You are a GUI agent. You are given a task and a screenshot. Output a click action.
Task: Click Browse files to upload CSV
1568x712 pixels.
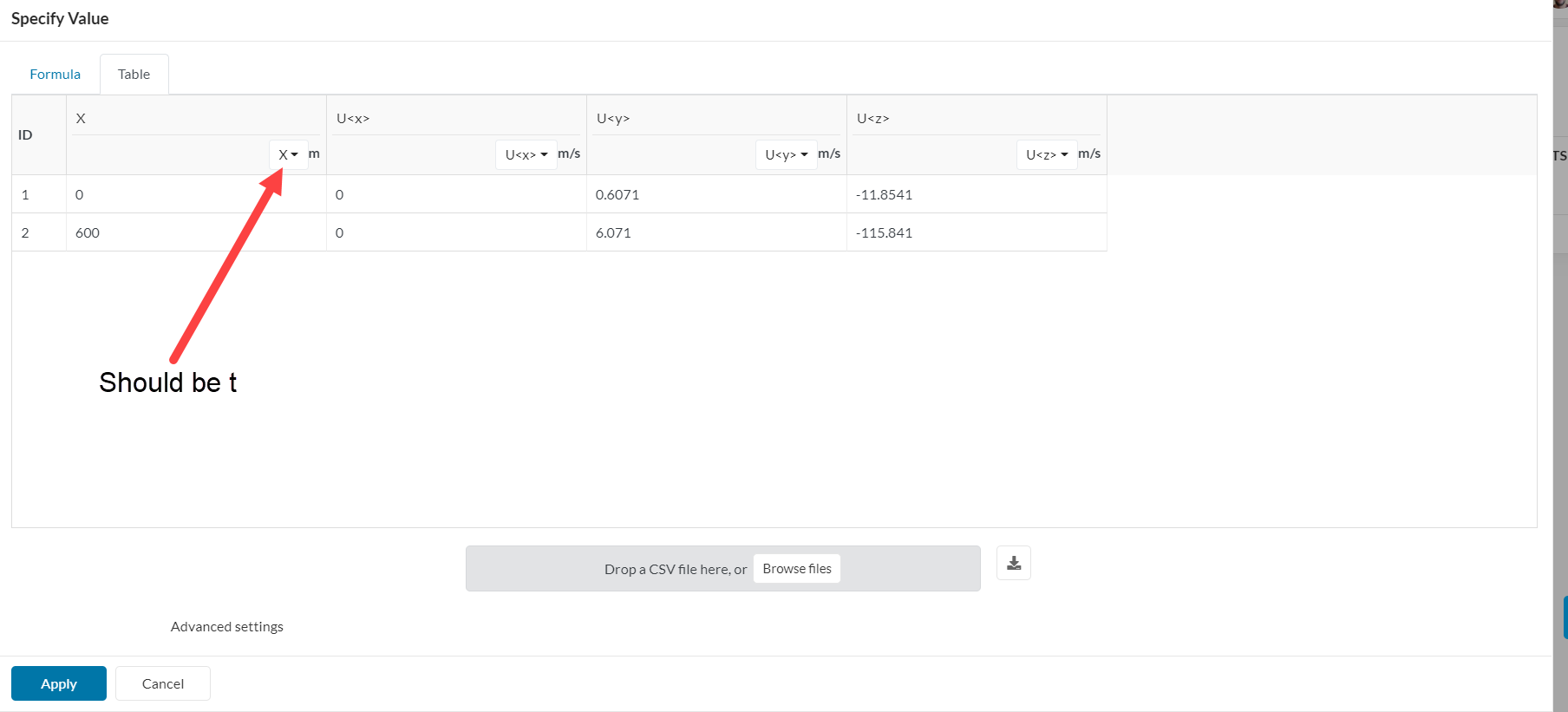click(796, 569)
